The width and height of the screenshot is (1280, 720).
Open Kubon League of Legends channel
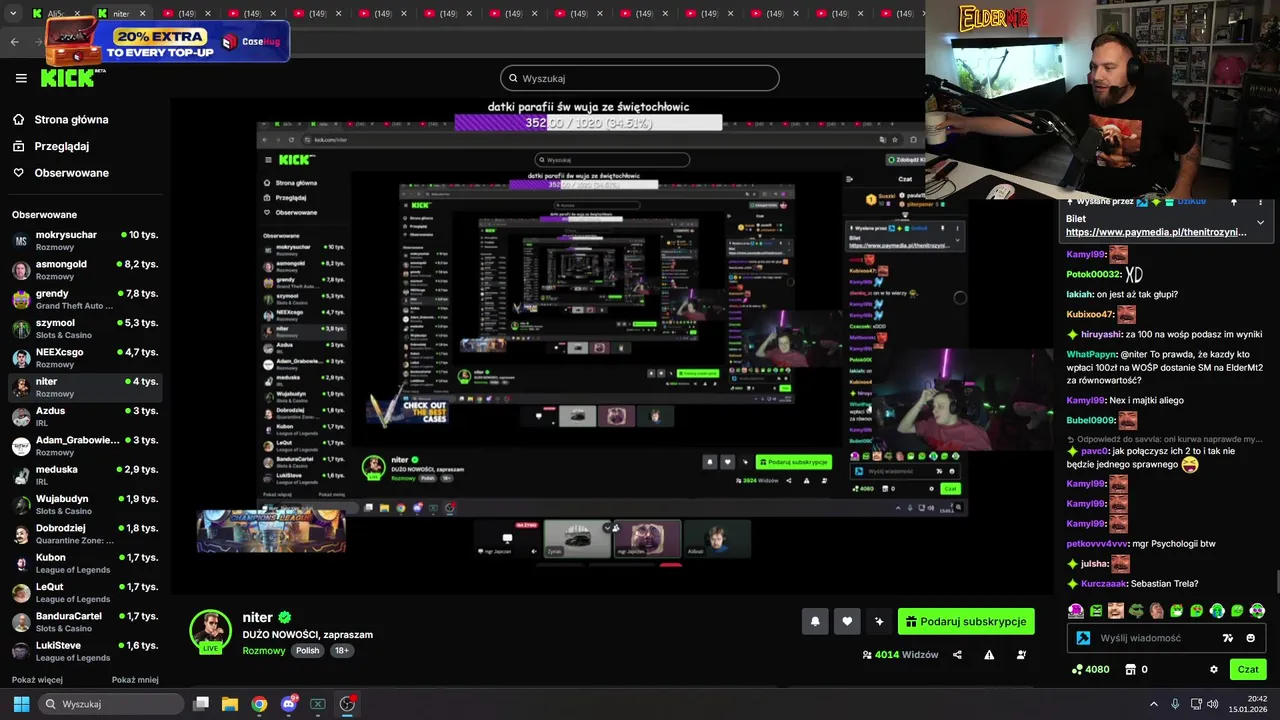[85, 563]
